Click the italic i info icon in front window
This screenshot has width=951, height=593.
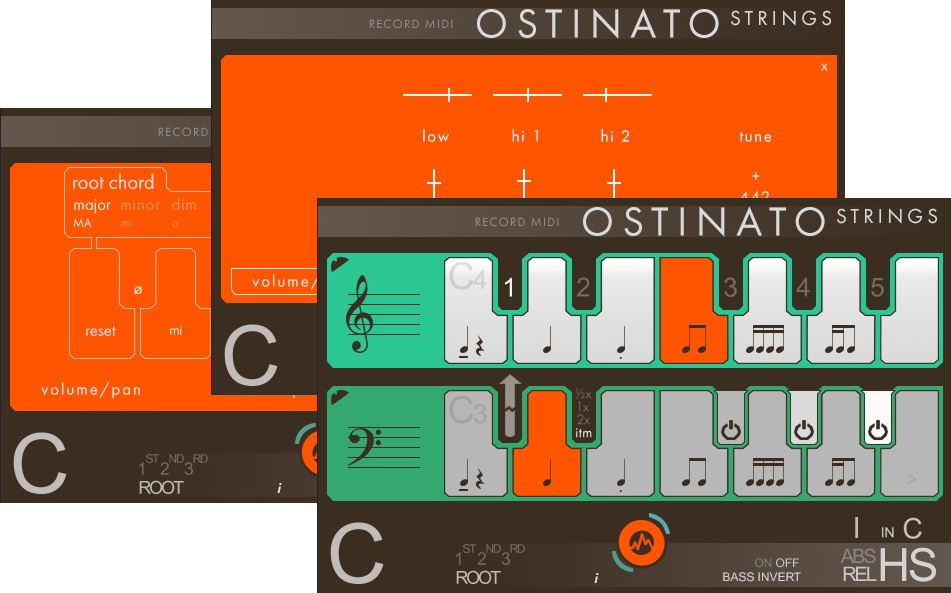coord(596,578)
